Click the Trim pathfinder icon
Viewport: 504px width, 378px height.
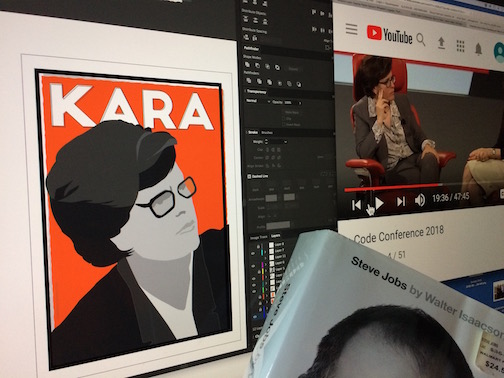pos(259,81)
